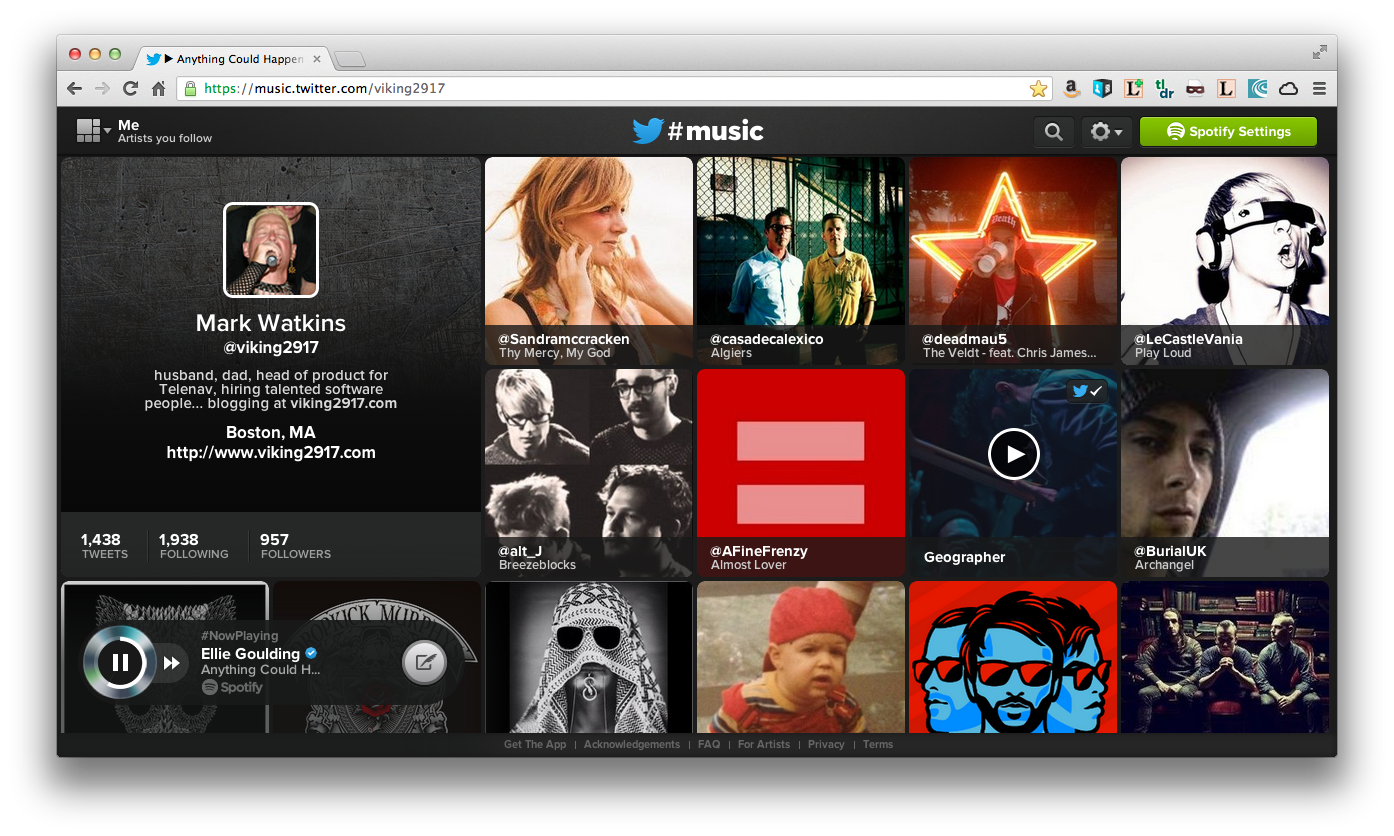1394x836 pixels.
Task: Expand the settings gear dropdown
Action: (x=1105, y=132)
